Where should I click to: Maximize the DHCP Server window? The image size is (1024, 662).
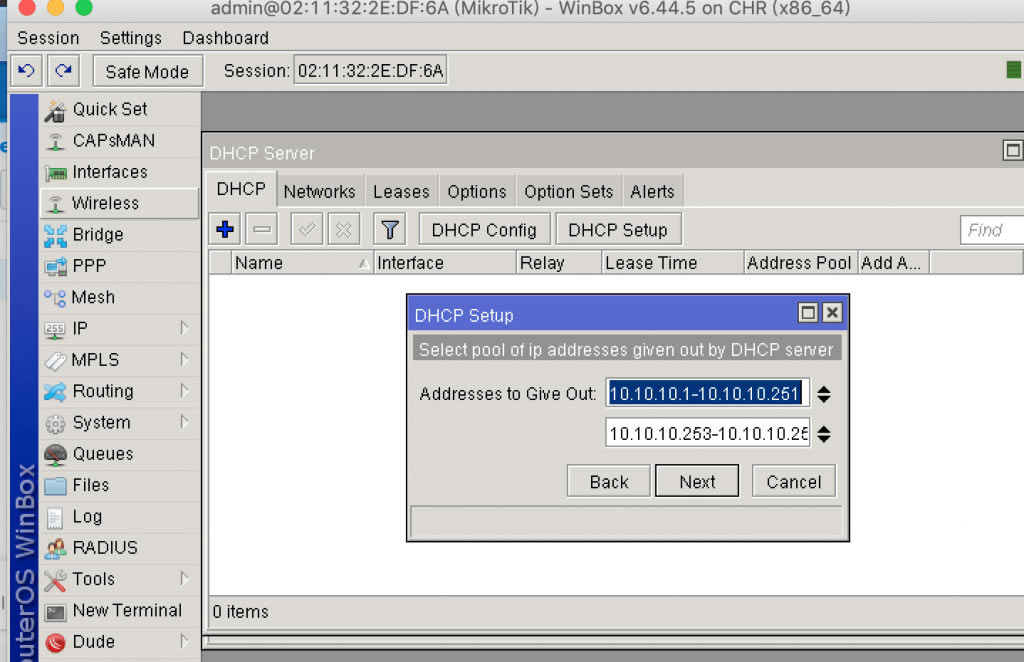[x=1013, y=151]
